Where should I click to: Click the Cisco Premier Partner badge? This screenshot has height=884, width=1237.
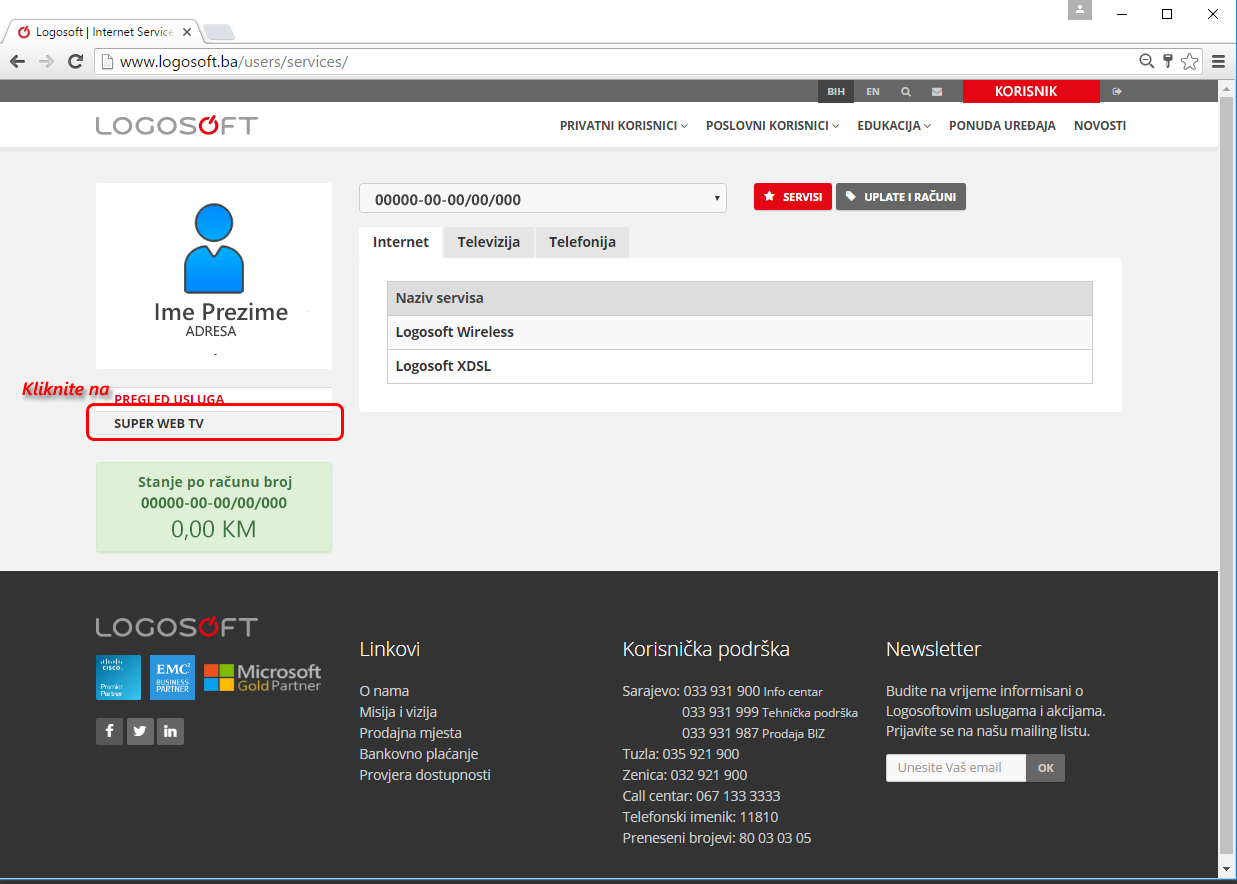119,677
